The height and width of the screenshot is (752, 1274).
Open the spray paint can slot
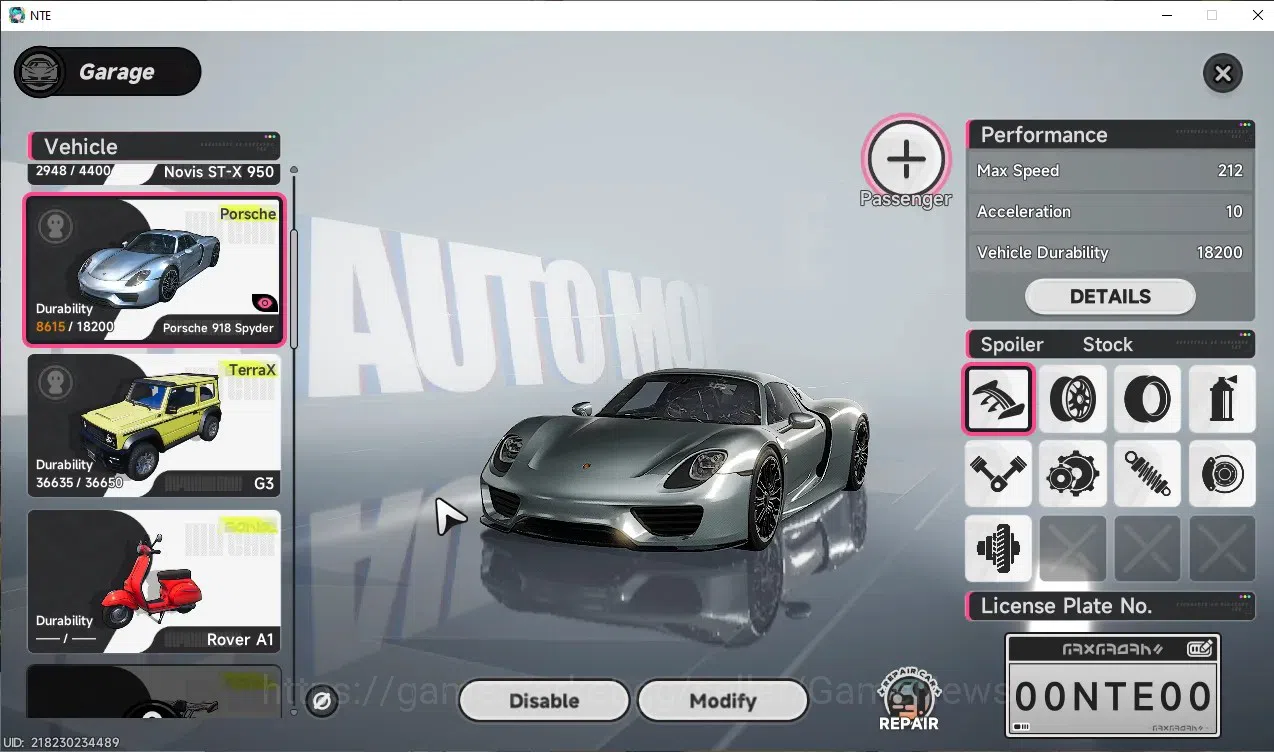coord(1222,399)
